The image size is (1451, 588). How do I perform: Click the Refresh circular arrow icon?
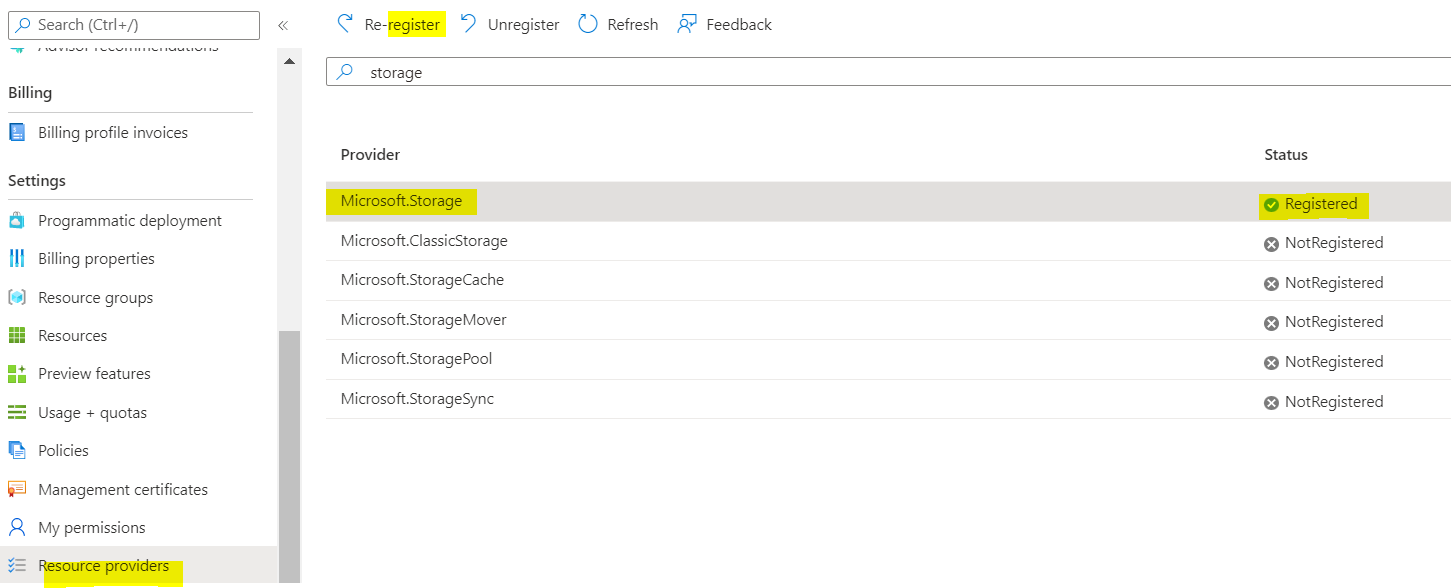coord(588,24)
